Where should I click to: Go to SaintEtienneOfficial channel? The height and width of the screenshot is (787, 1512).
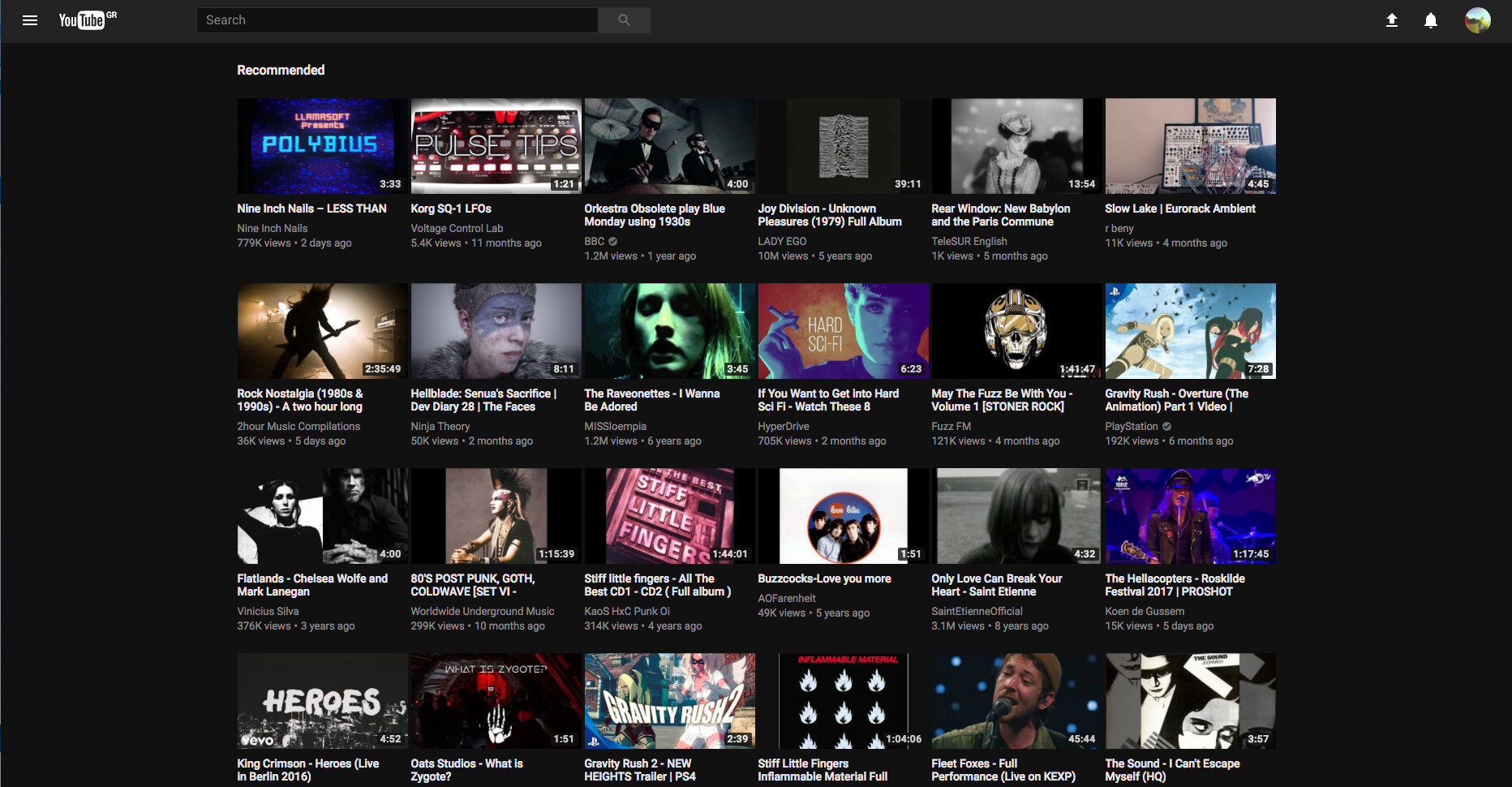[x=977, y=612]
